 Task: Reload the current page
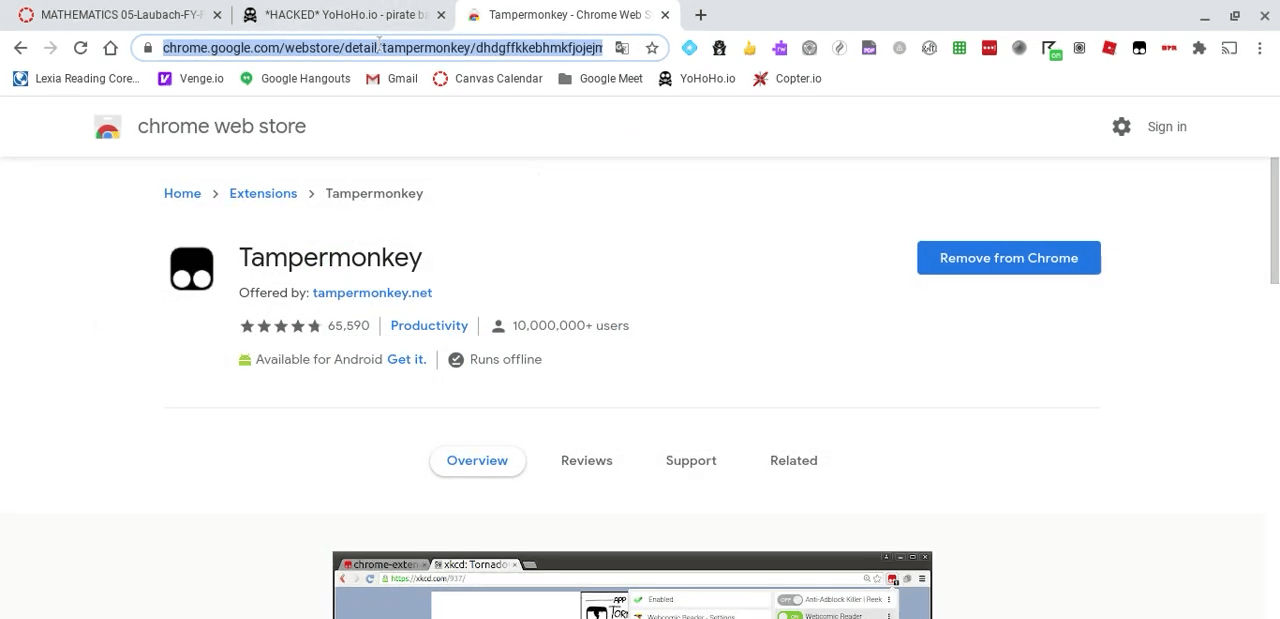coord(80,48)
